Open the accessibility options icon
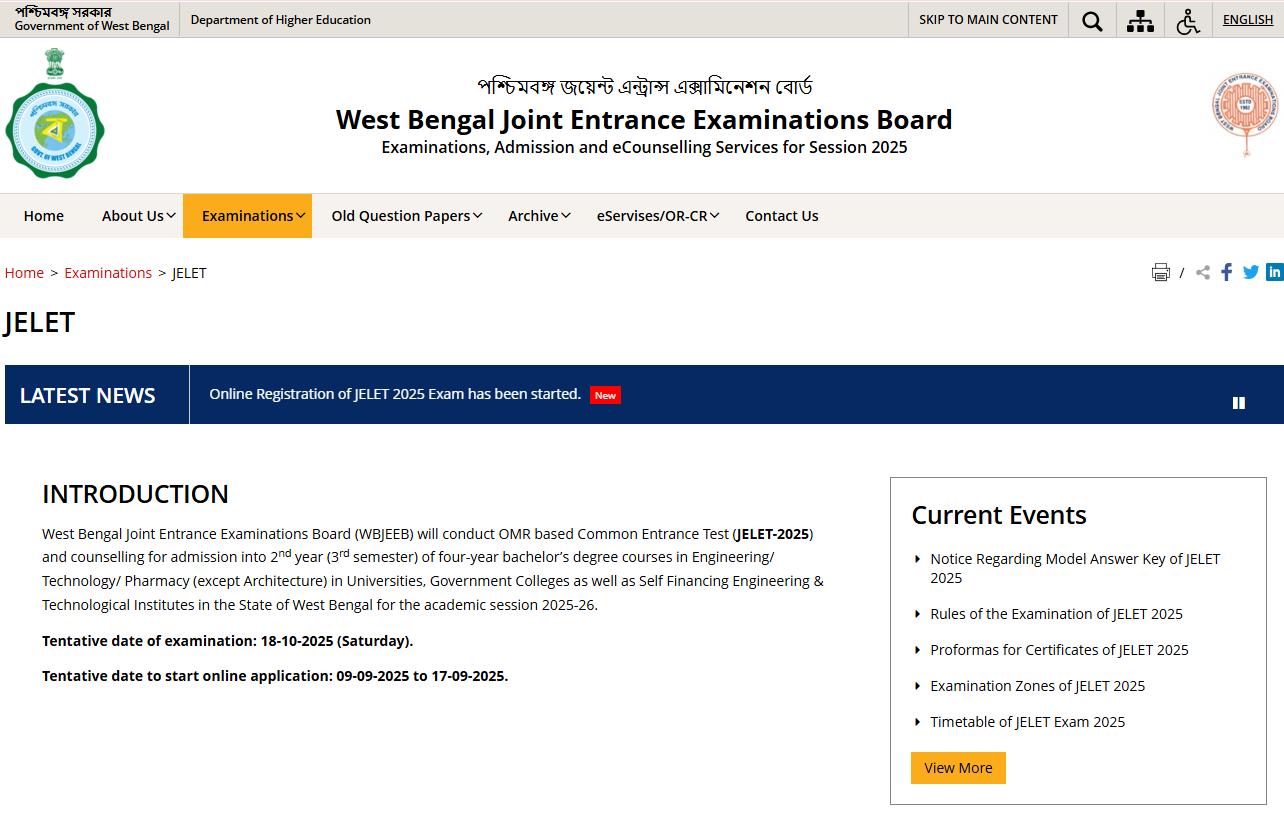The image size is (1284, 819). pos(1187,20)
